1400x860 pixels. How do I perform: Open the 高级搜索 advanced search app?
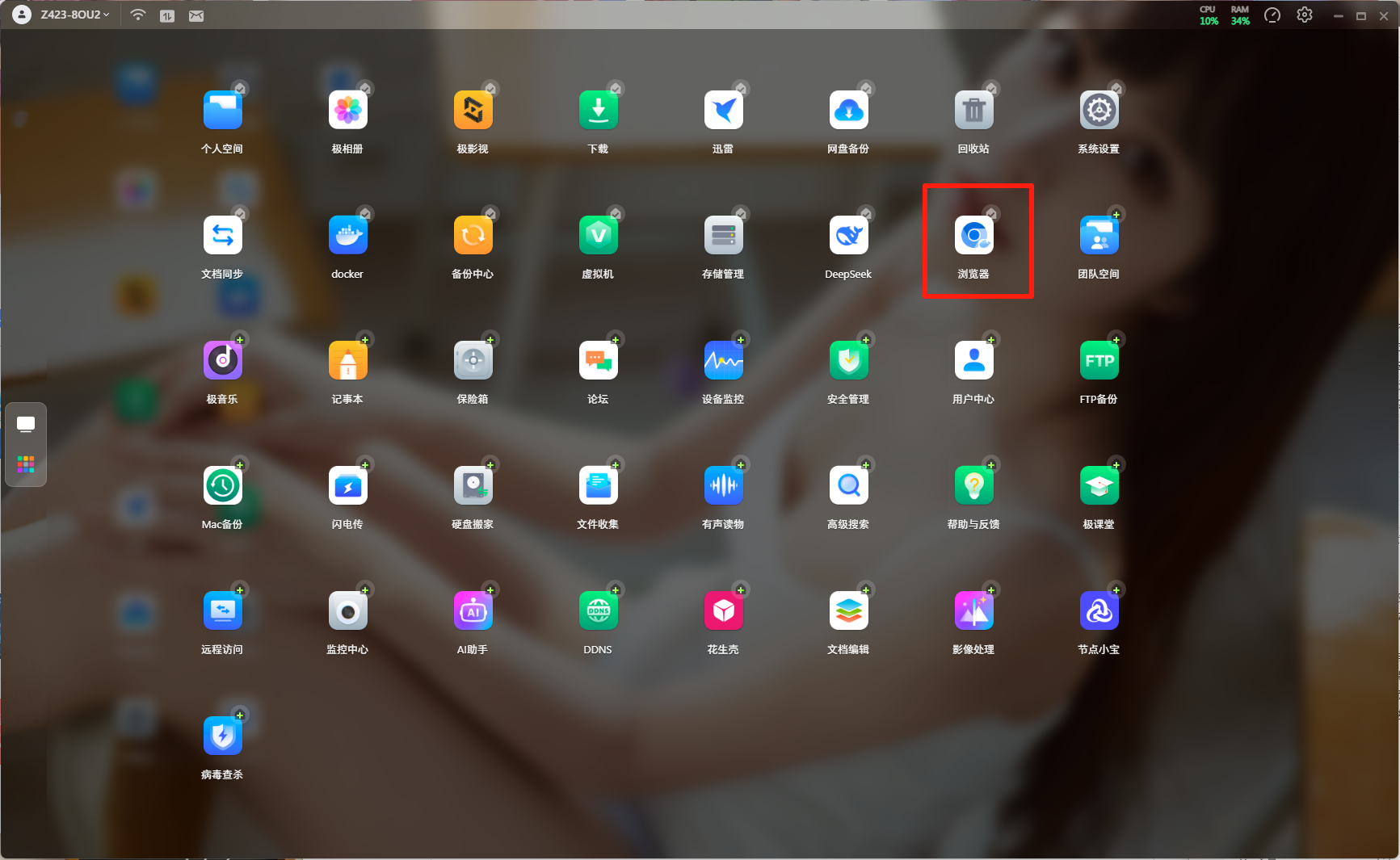[849, 485]
